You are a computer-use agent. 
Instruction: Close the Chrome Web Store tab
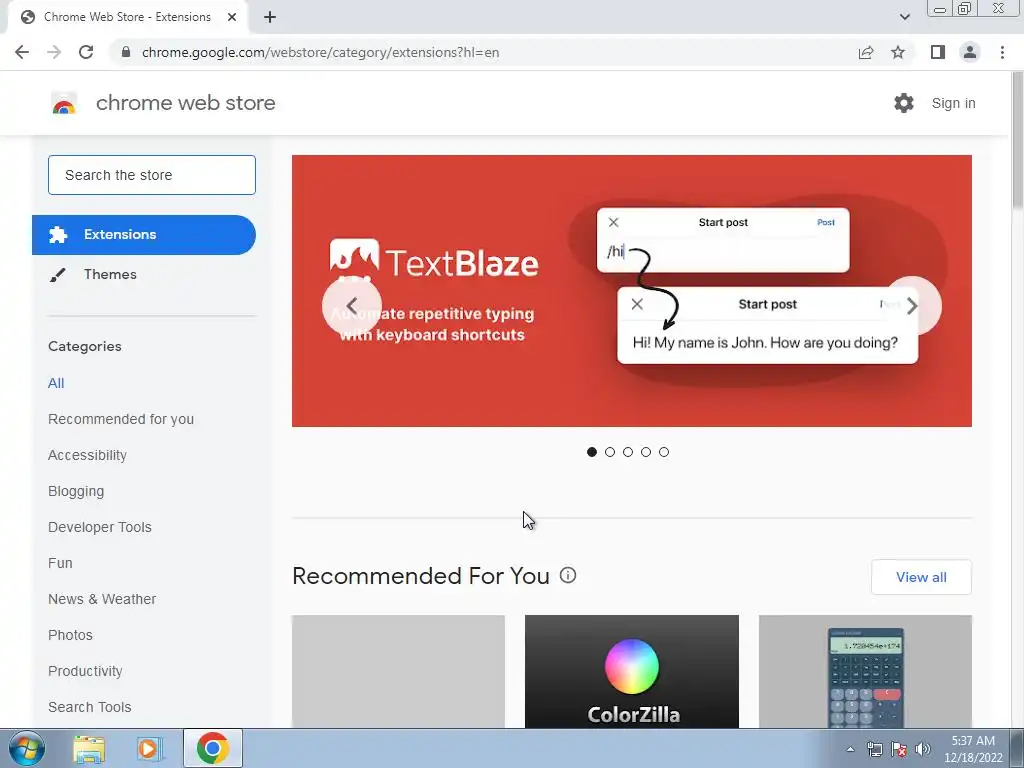pos(232,17)
